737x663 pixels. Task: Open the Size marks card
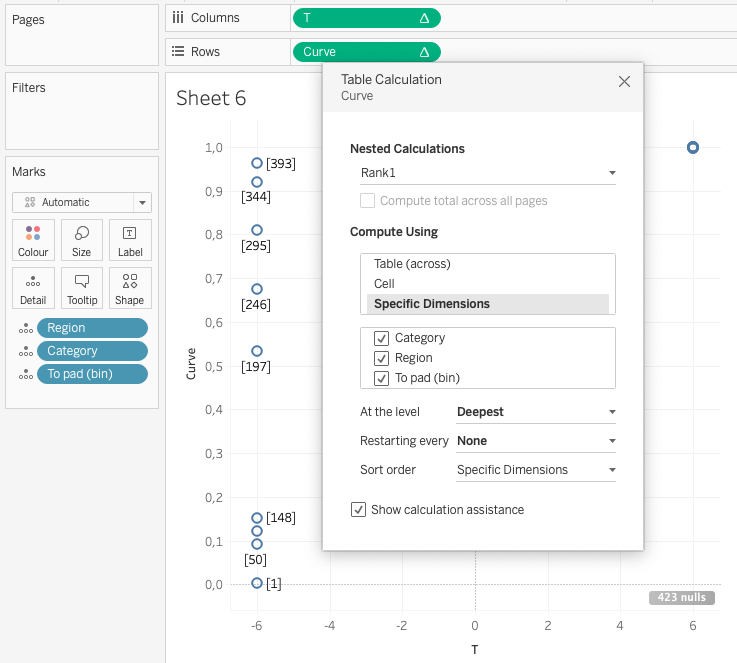(82, 240)
